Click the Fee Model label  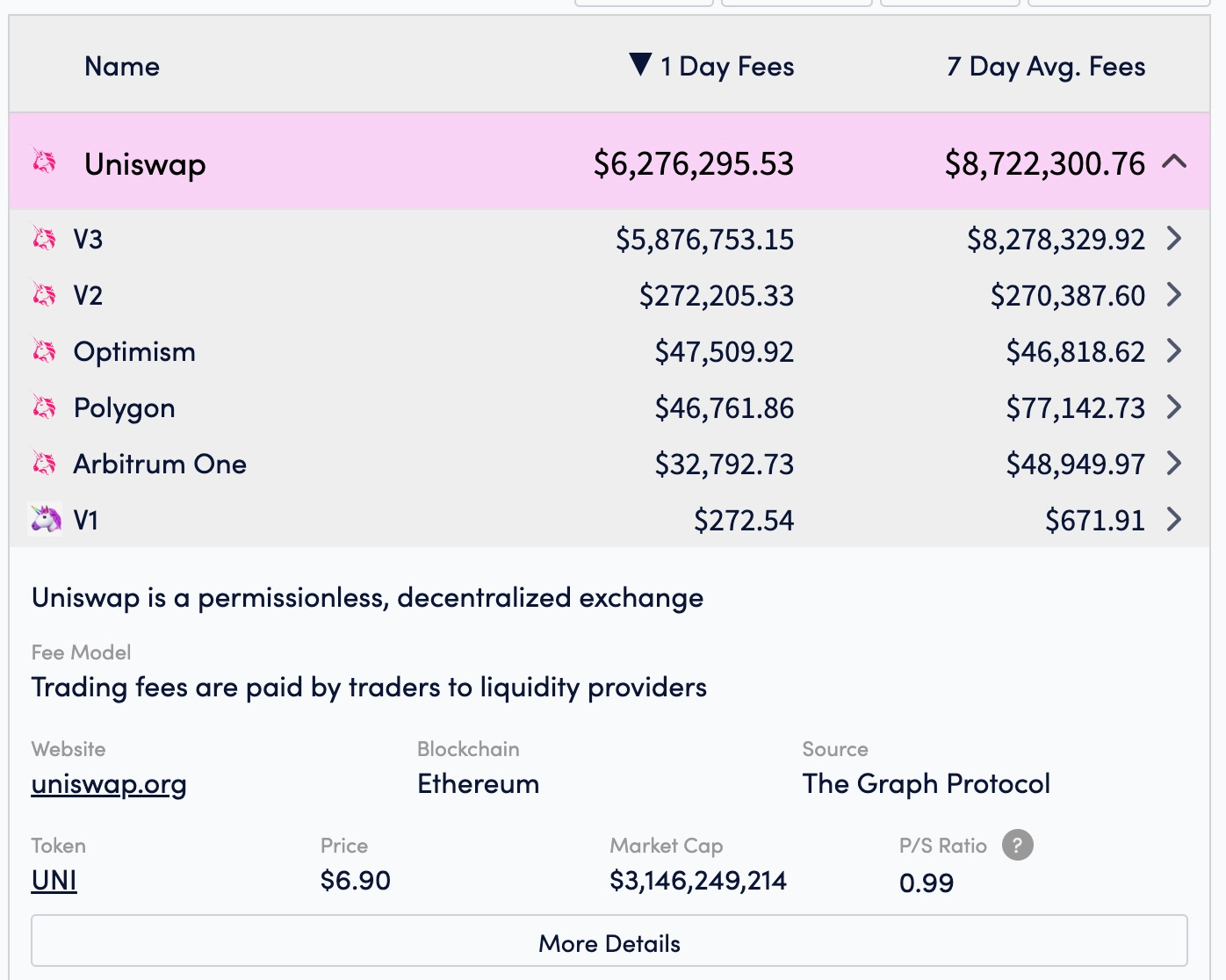81,652
